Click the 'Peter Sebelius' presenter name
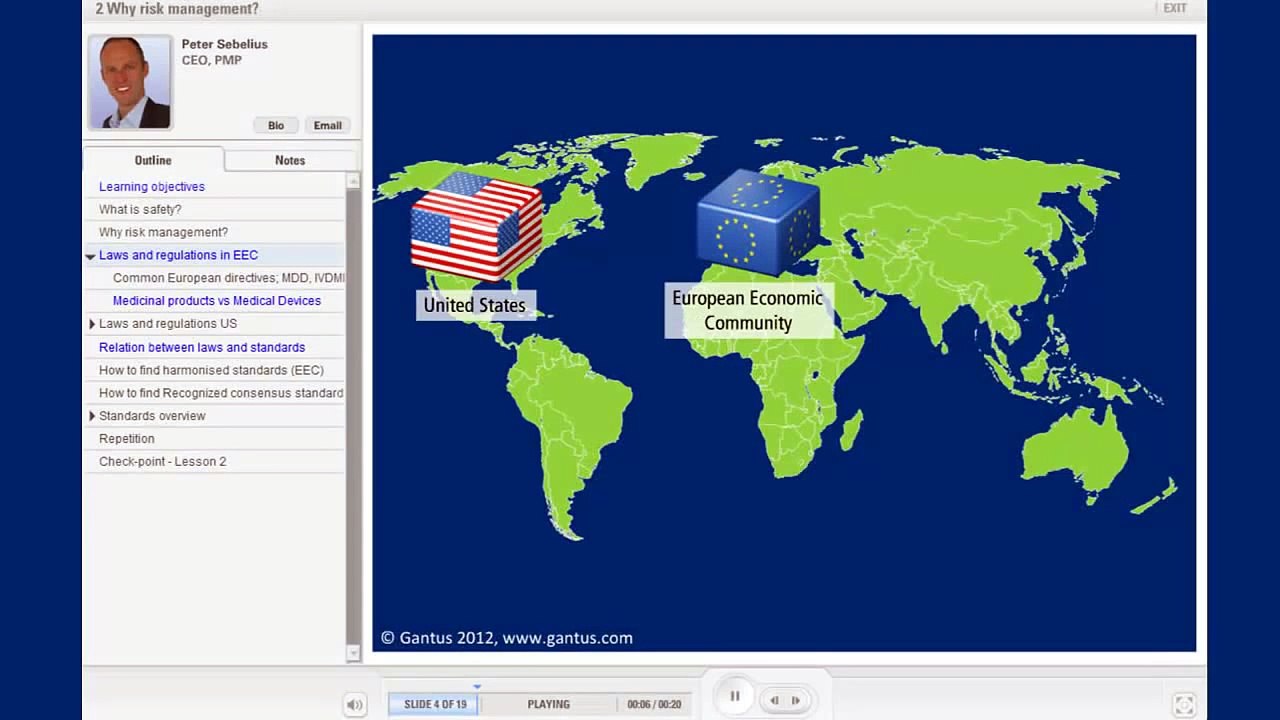Screen dimensions: 1280x720 (225, 45)
